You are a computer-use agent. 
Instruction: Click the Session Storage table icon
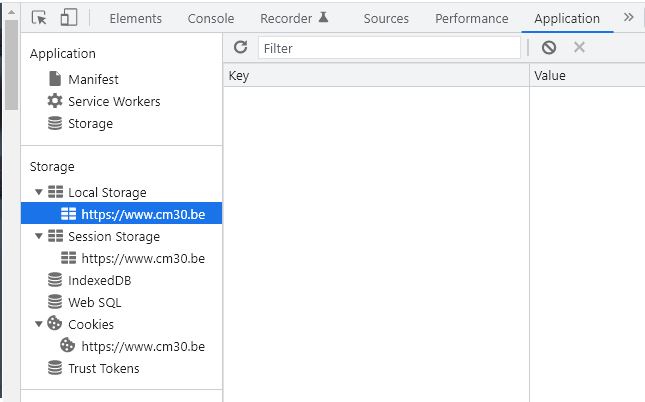click(56, 236)
